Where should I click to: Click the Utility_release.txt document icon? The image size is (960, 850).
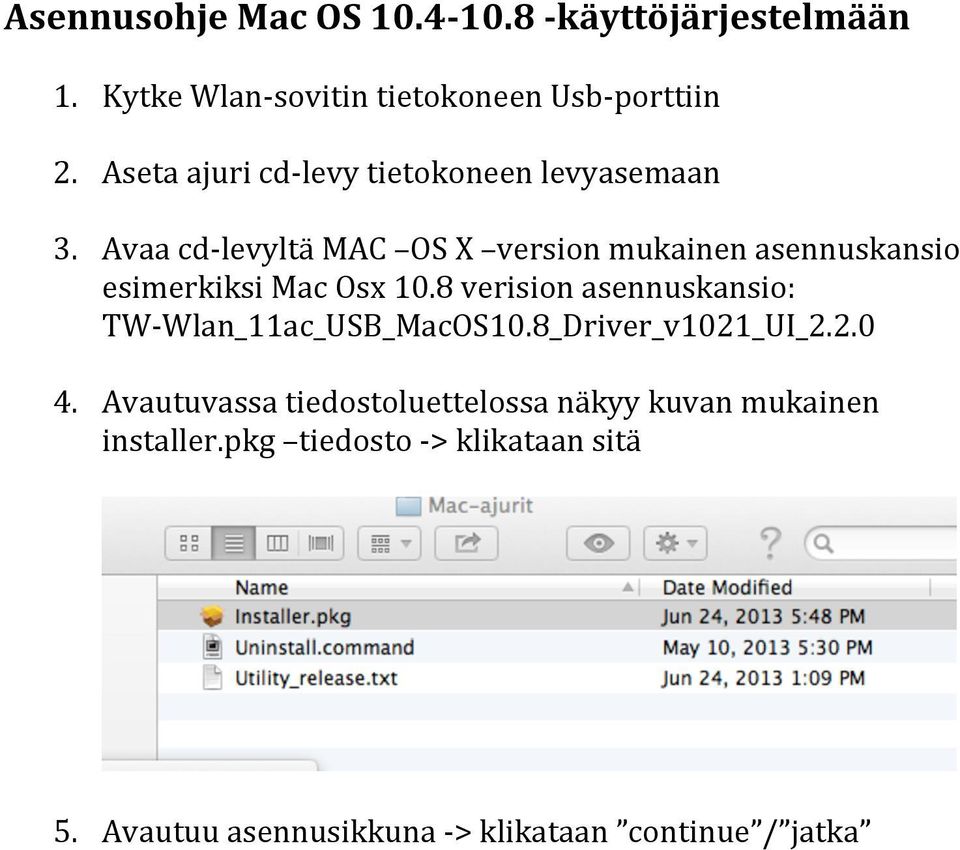tap(212, 678)
